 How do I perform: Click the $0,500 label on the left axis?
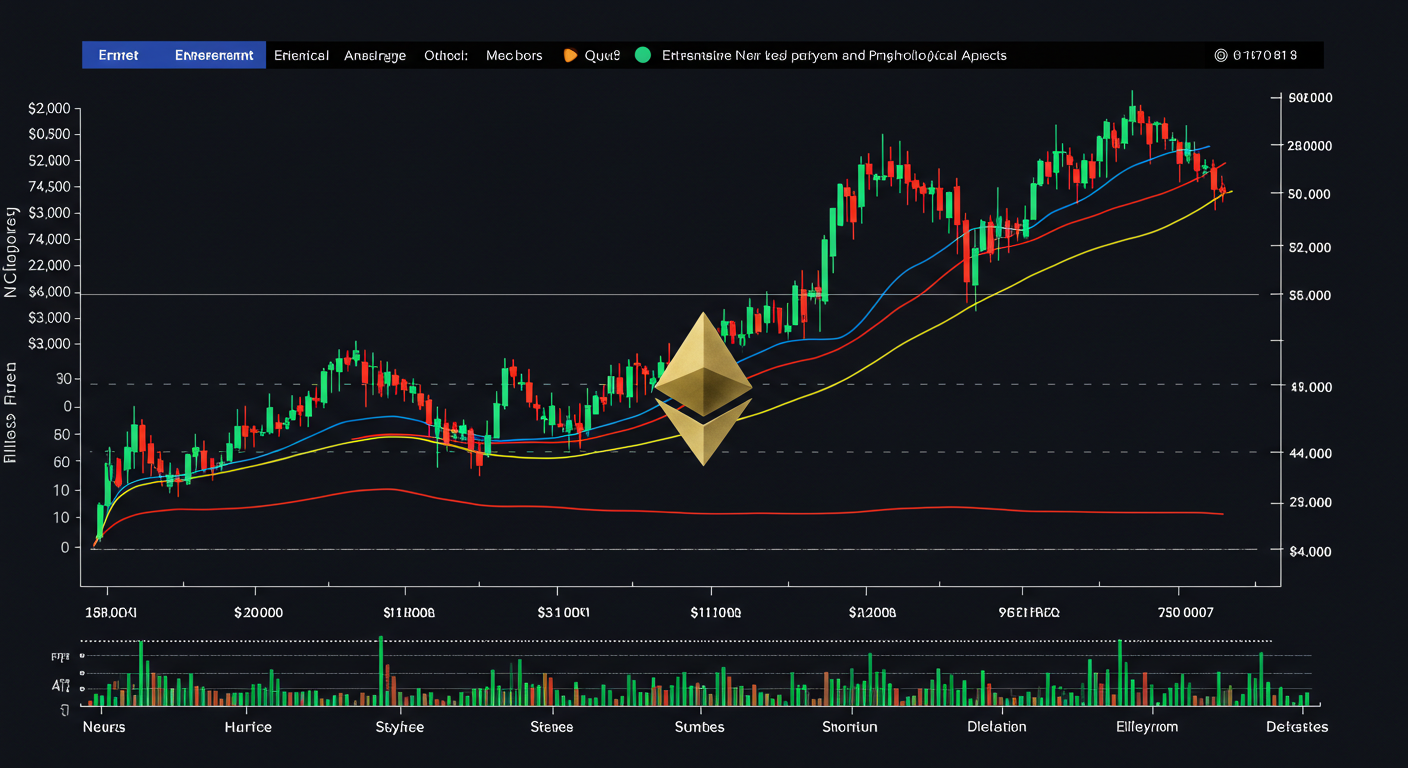[x=49, y=134]
